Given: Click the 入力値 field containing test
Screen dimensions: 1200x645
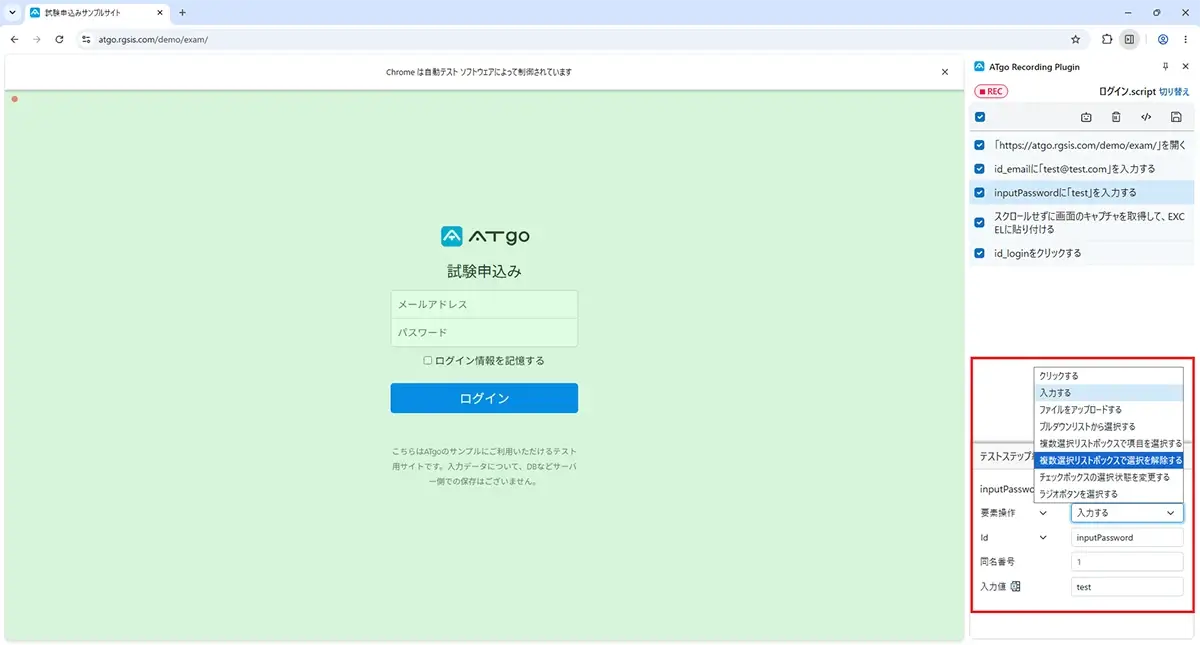Looking at the screenshot, I should 1127,587.
